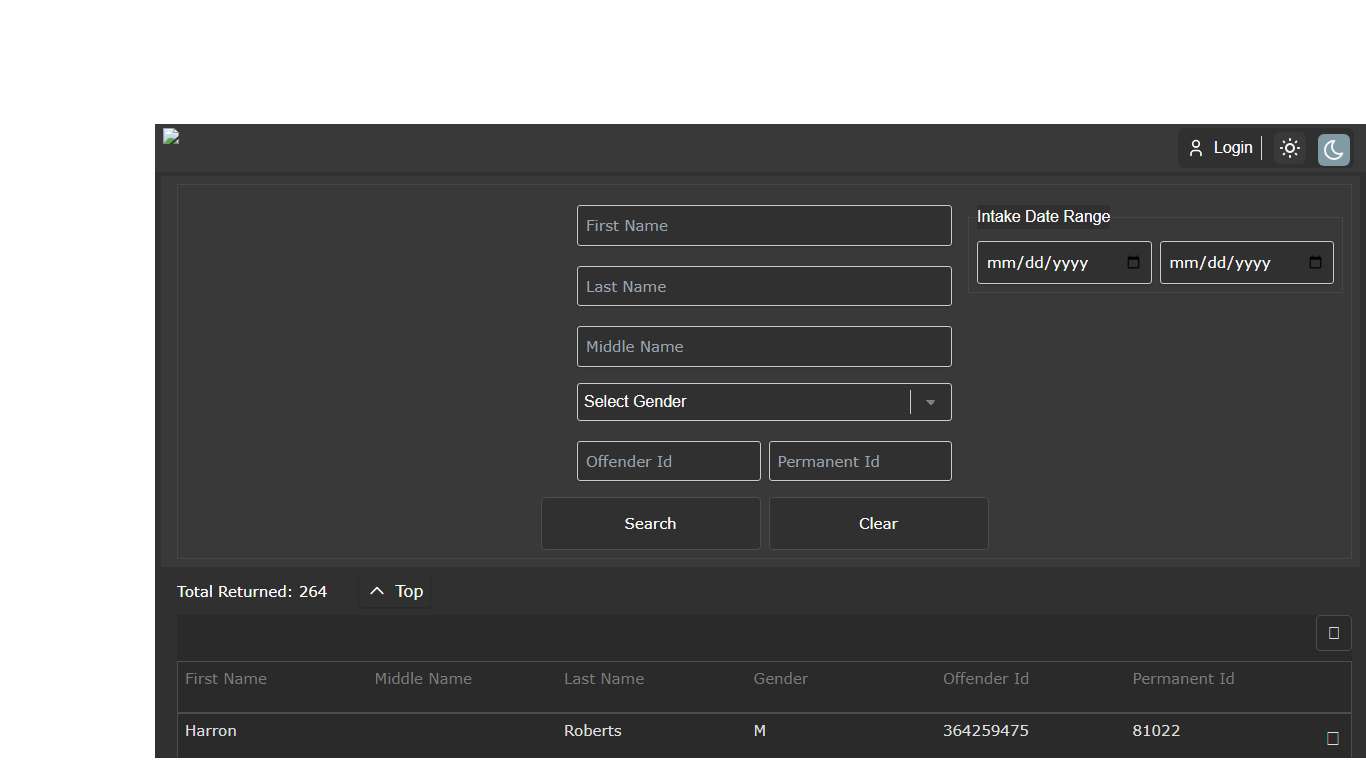The width and height of the screenshot is (1366, 768).
Task: Activate dark mode moon icon
Action: click(1333, 150)
